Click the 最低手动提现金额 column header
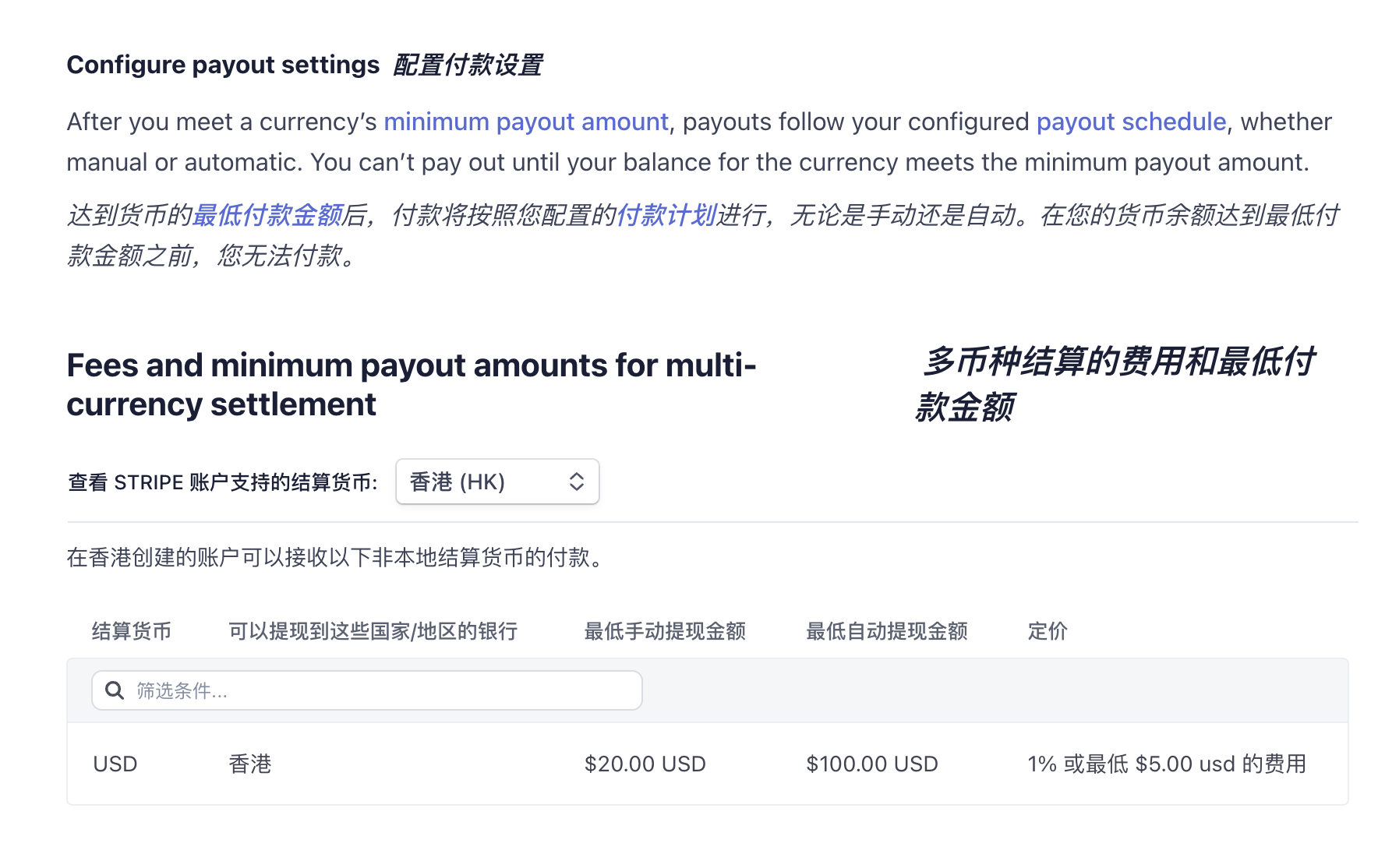The height and width of the screenshot is (868, 1378). click(x=665, y=631)
